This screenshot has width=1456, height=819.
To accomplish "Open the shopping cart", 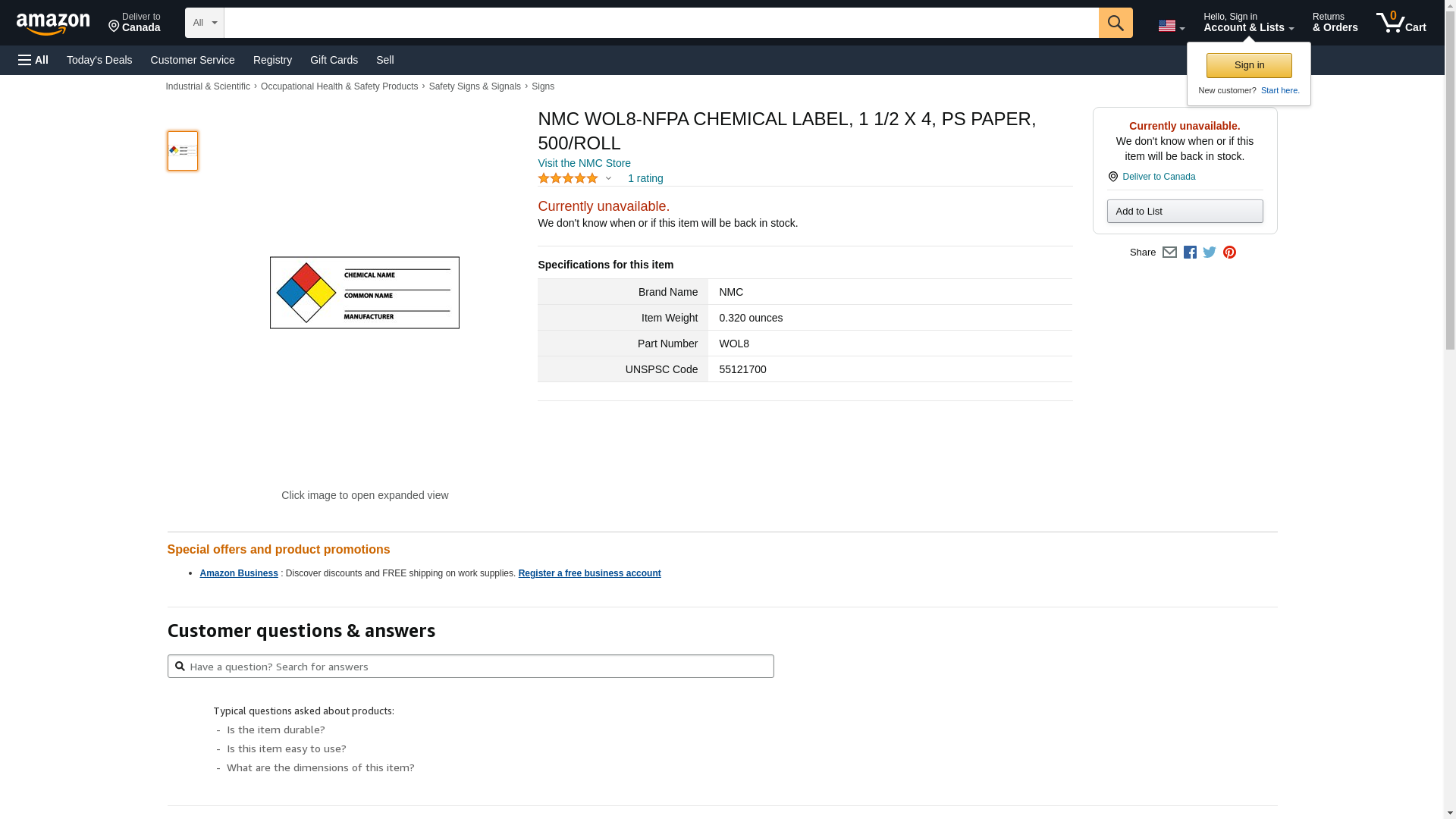I will pos(1401,23).
